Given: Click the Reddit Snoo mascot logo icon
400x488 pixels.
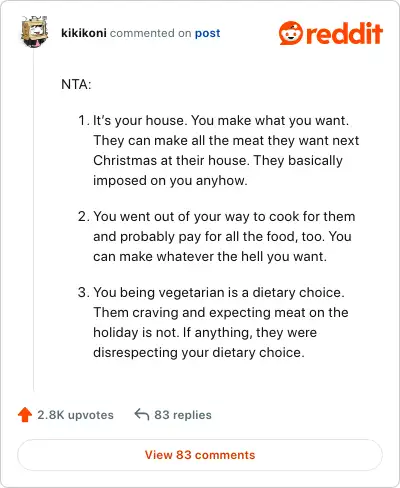Looking at the screenshot, I should [291, 33].
